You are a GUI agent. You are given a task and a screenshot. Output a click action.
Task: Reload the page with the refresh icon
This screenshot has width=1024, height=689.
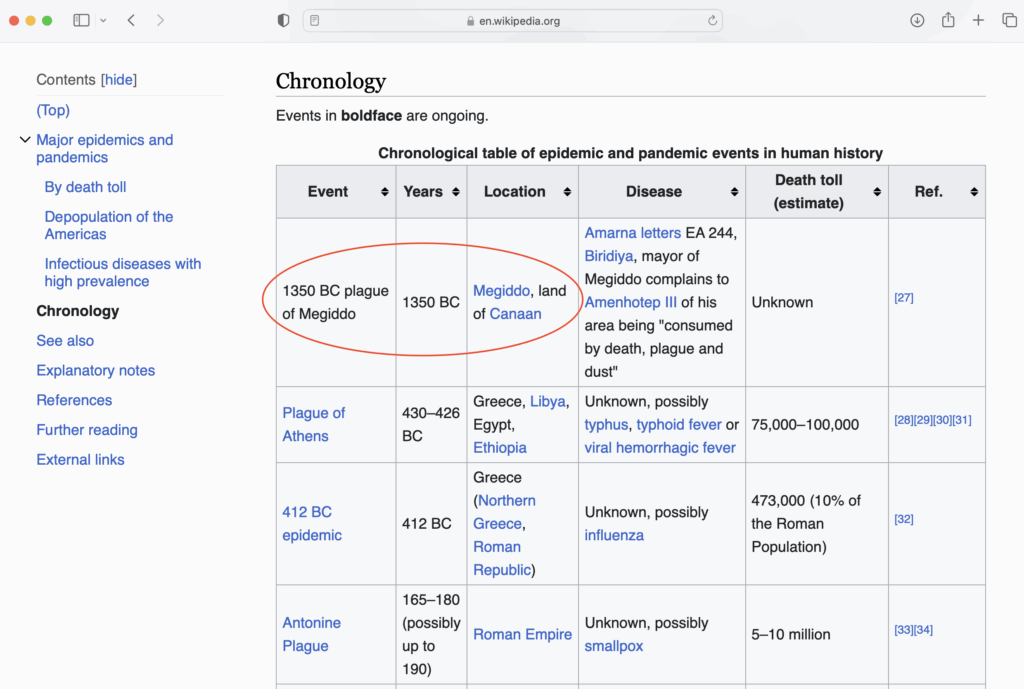click(712, 21)
